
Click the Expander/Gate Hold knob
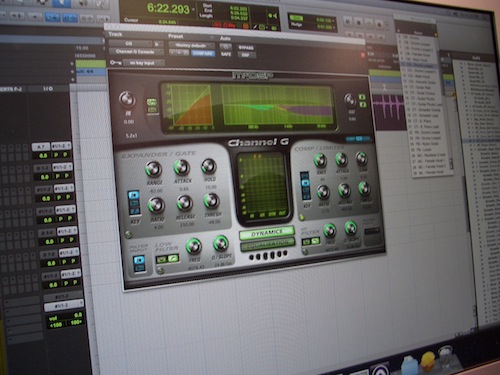click(x=209, y=166)
